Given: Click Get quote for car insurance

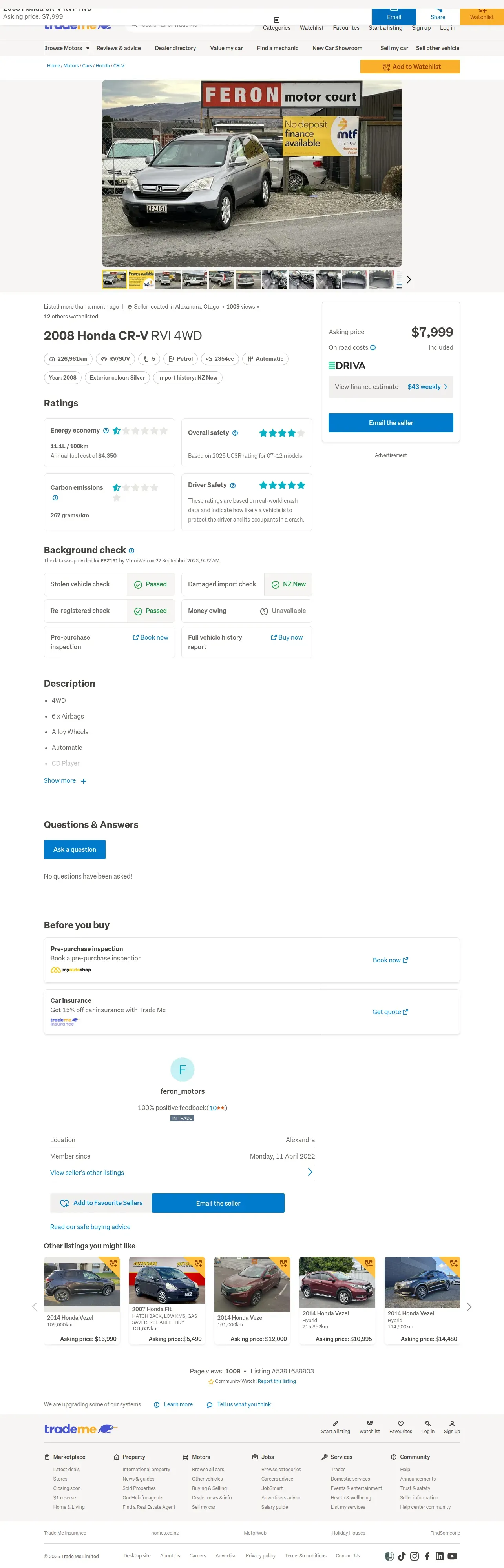Looking at the screenshot, I should pos(391,1011).
